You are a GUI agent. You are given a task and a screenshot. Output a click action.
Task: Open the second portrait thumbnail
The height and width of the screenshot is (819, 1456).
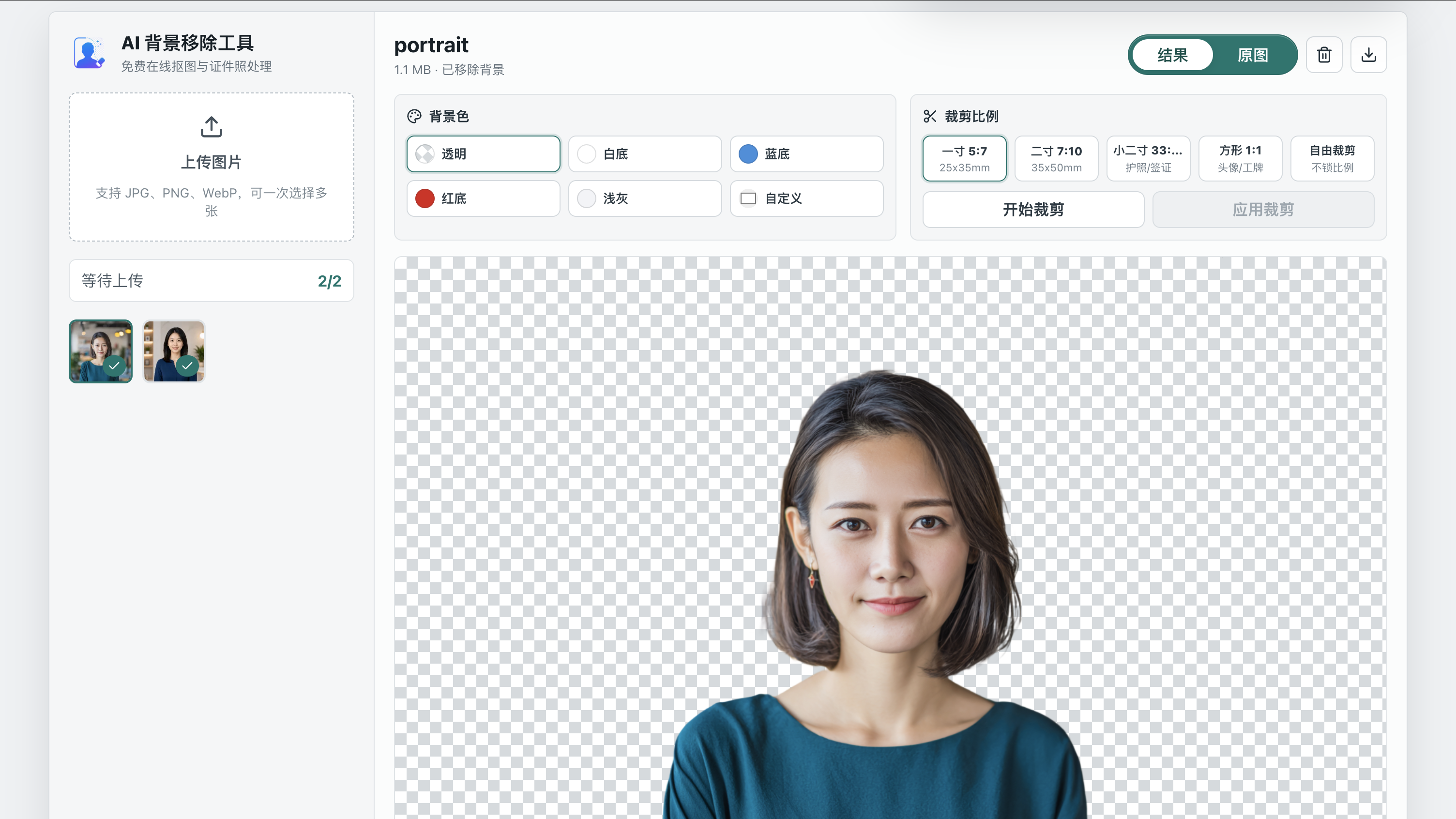pos(173,351)
